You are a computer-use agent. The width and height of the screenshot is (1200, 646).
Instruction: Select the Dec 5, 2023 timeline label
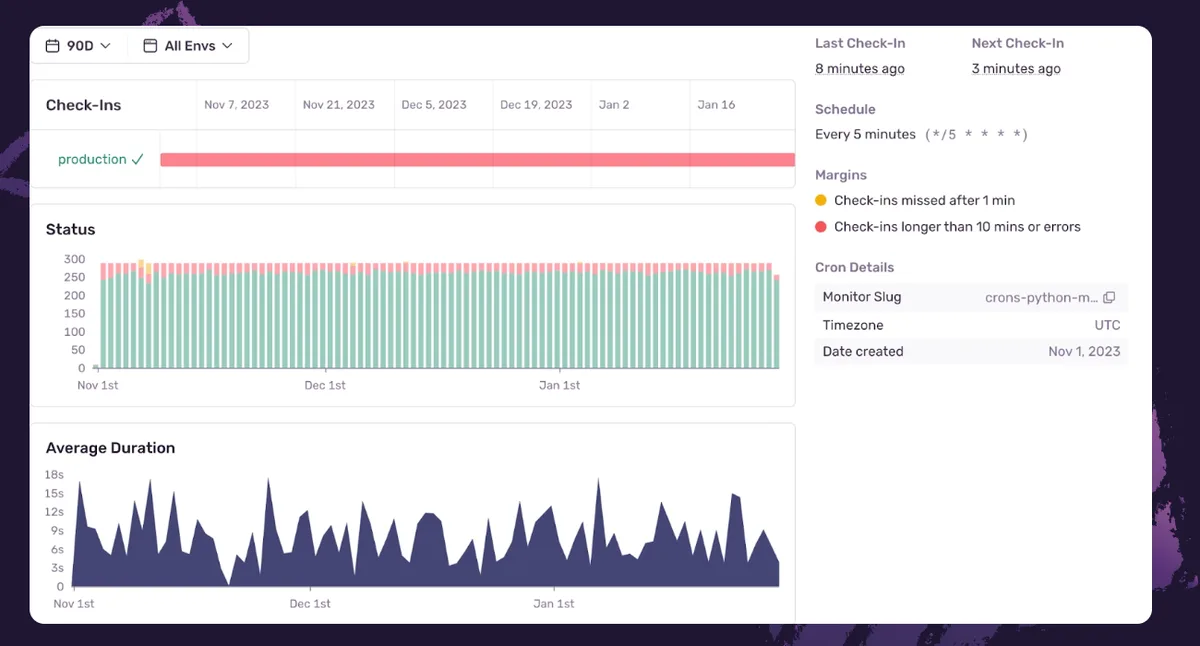coord(434,105)
